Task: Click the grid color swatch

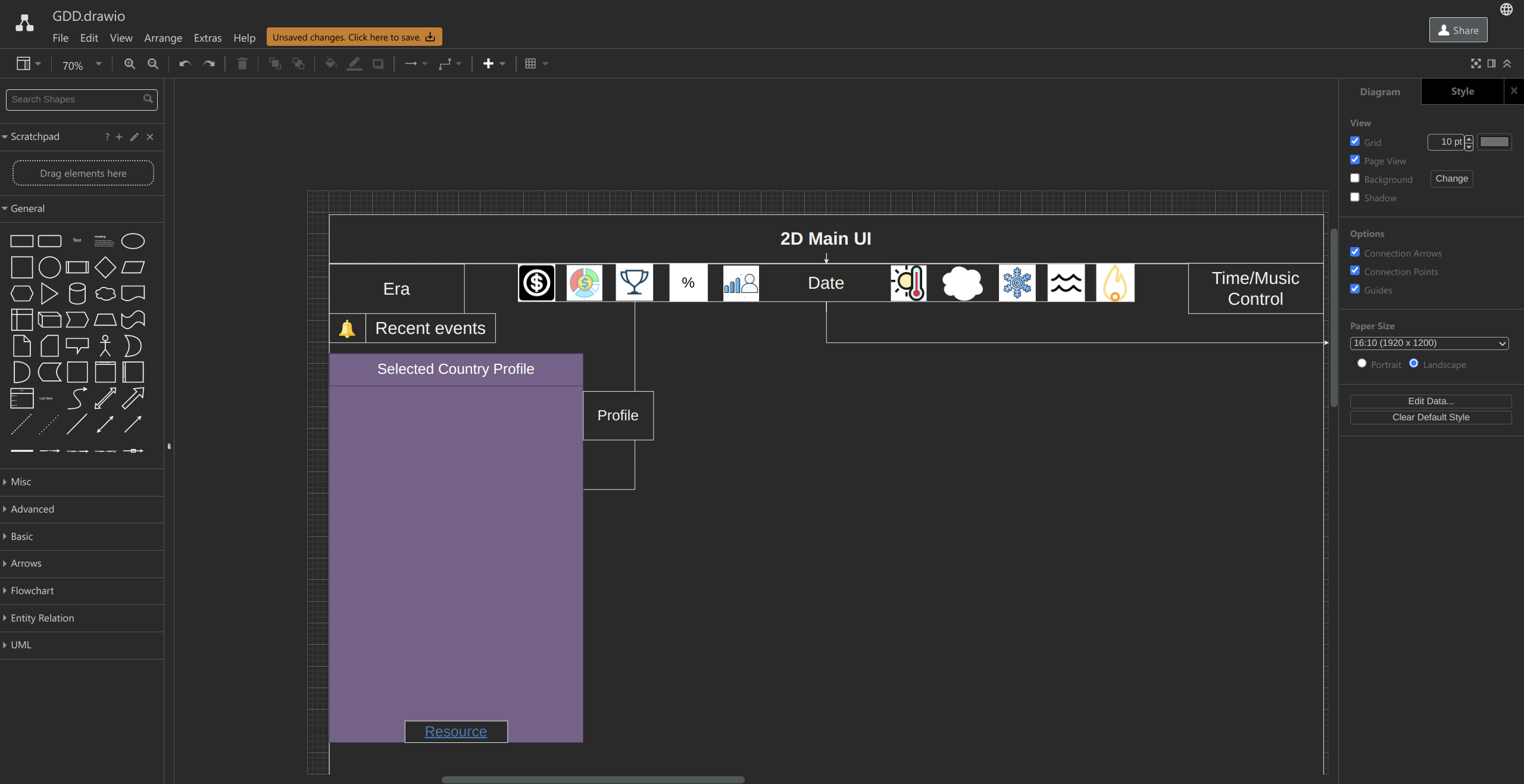Action: click(x=1495, y=142)
